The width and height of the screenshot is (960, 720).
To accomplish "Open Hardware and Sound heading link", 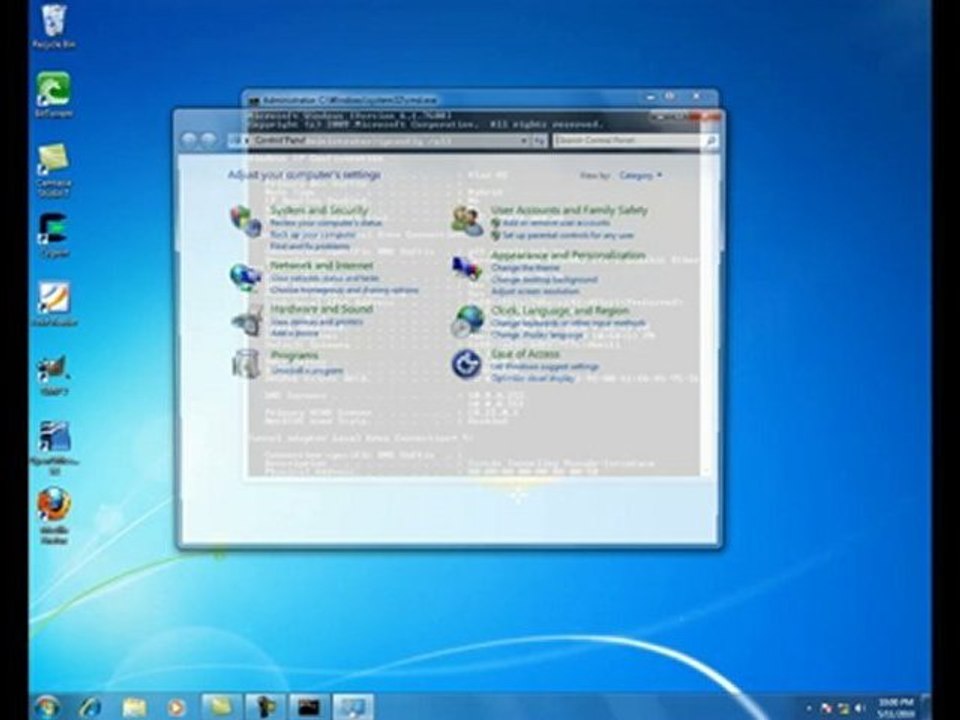I will (321, 309).
